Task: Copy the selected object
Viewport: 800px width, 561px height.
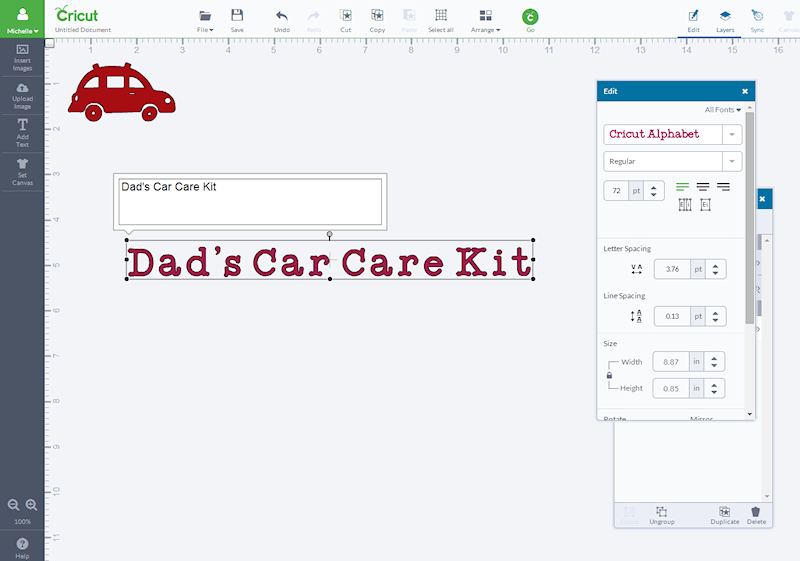Action: tap(377, 20)
